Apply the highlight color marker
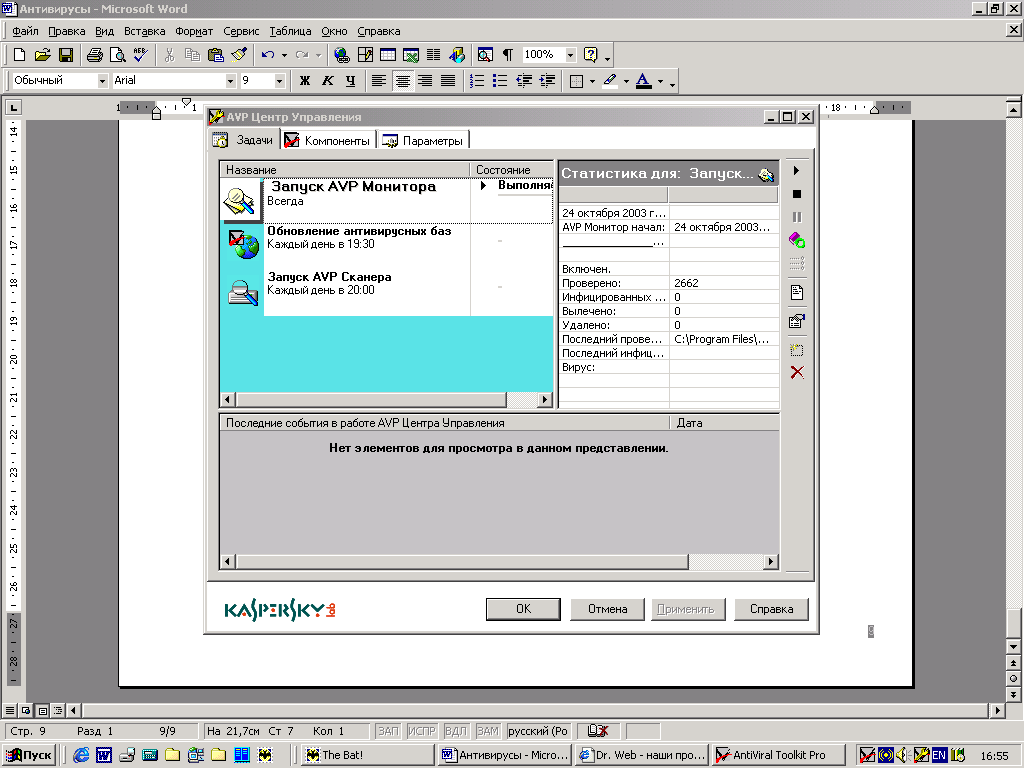Image resolution: width=1024 pixels, height=768 pixels. (x=610, y=80)
